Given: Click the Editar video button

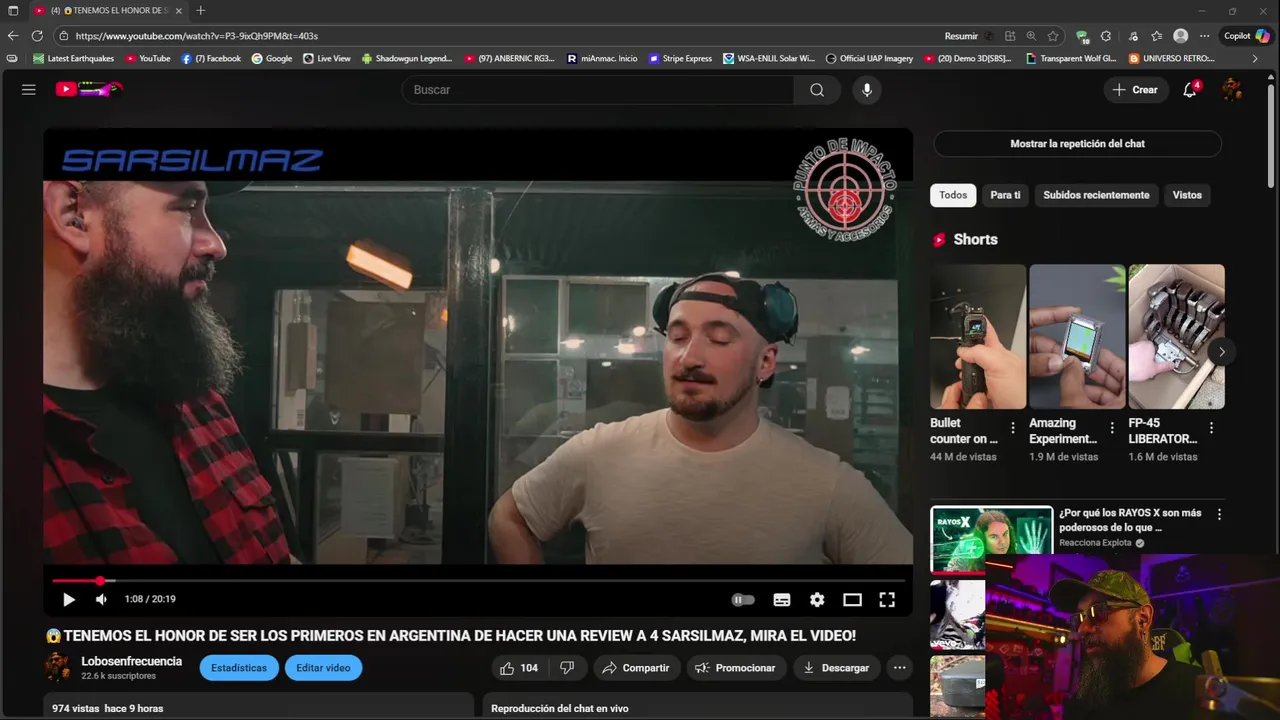Looking at the screenshot, I should [x=323, y=668].
